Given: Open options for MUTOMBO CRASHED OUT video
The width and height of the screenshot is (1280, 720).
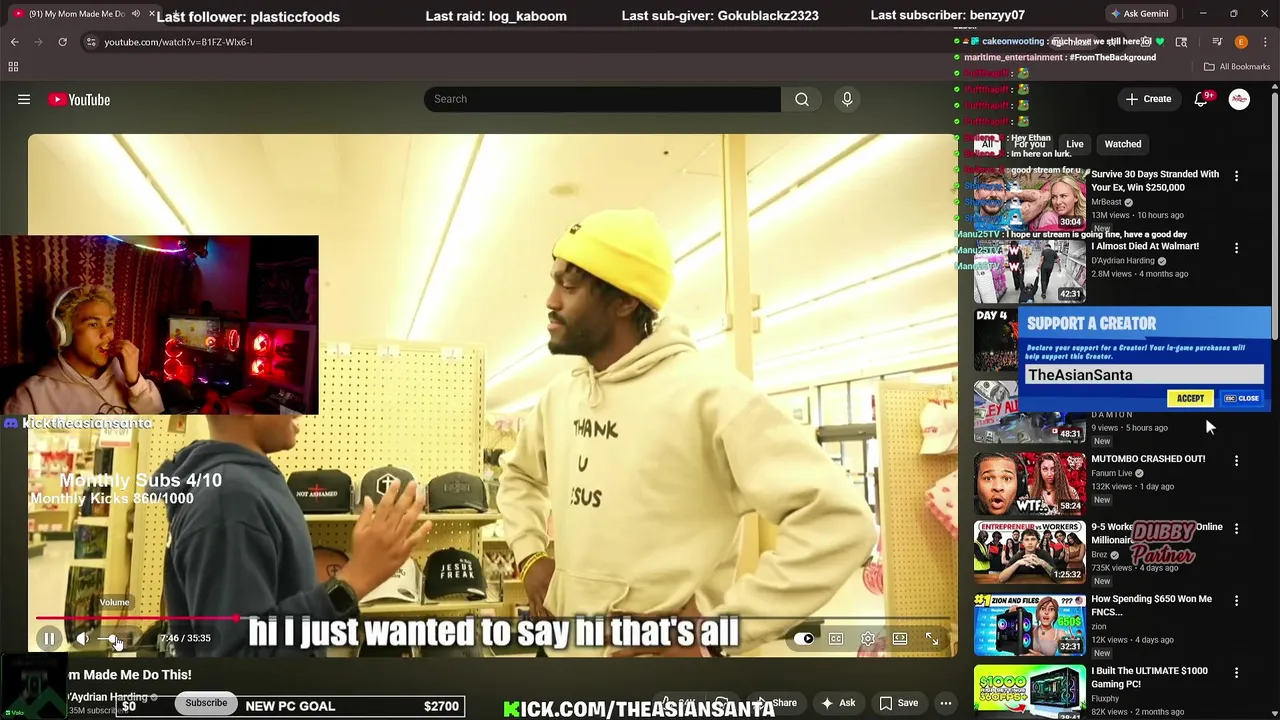Looking at the screenshot, I should click(1236, 461).
